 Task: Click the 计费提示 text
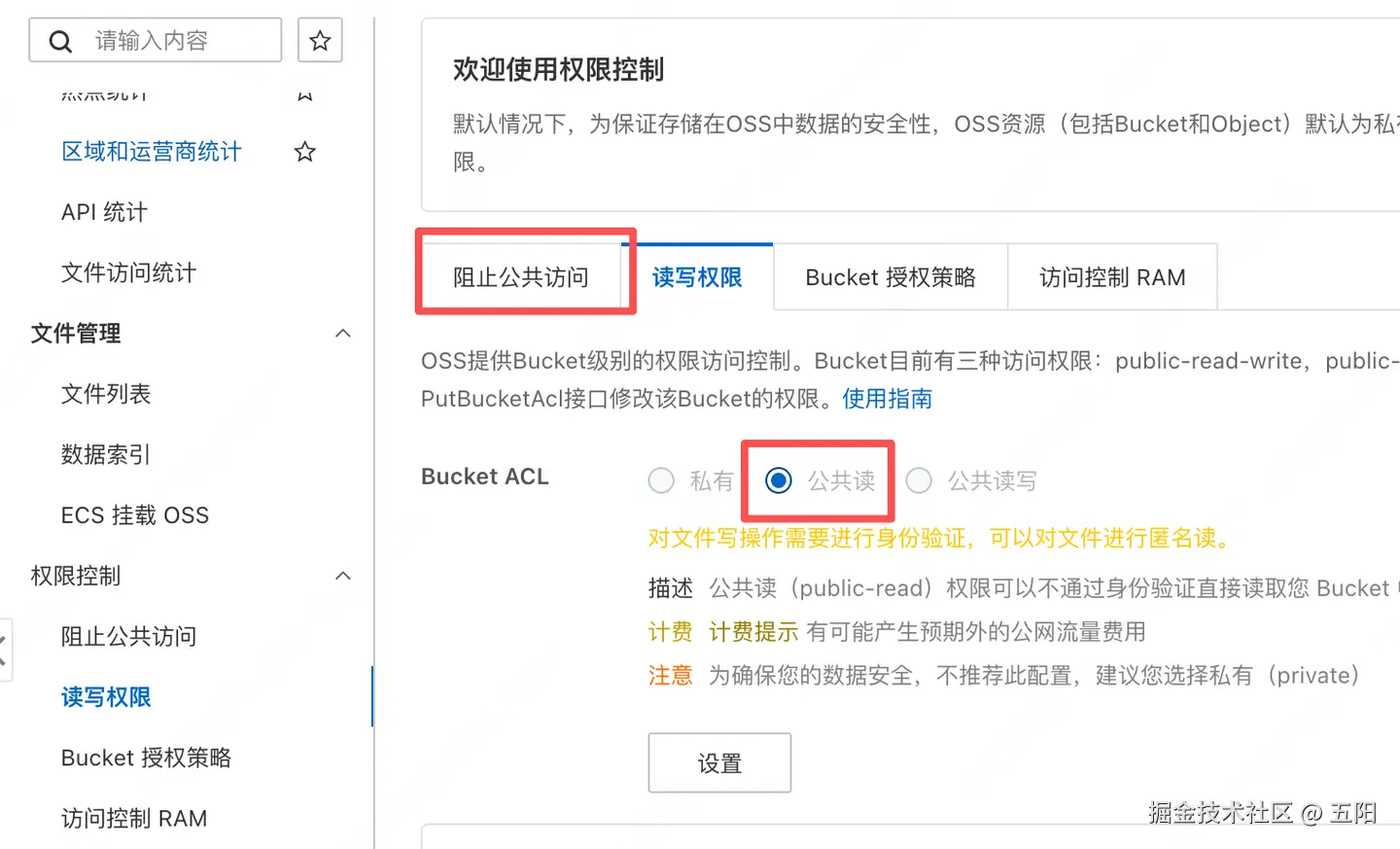(753, 632)
